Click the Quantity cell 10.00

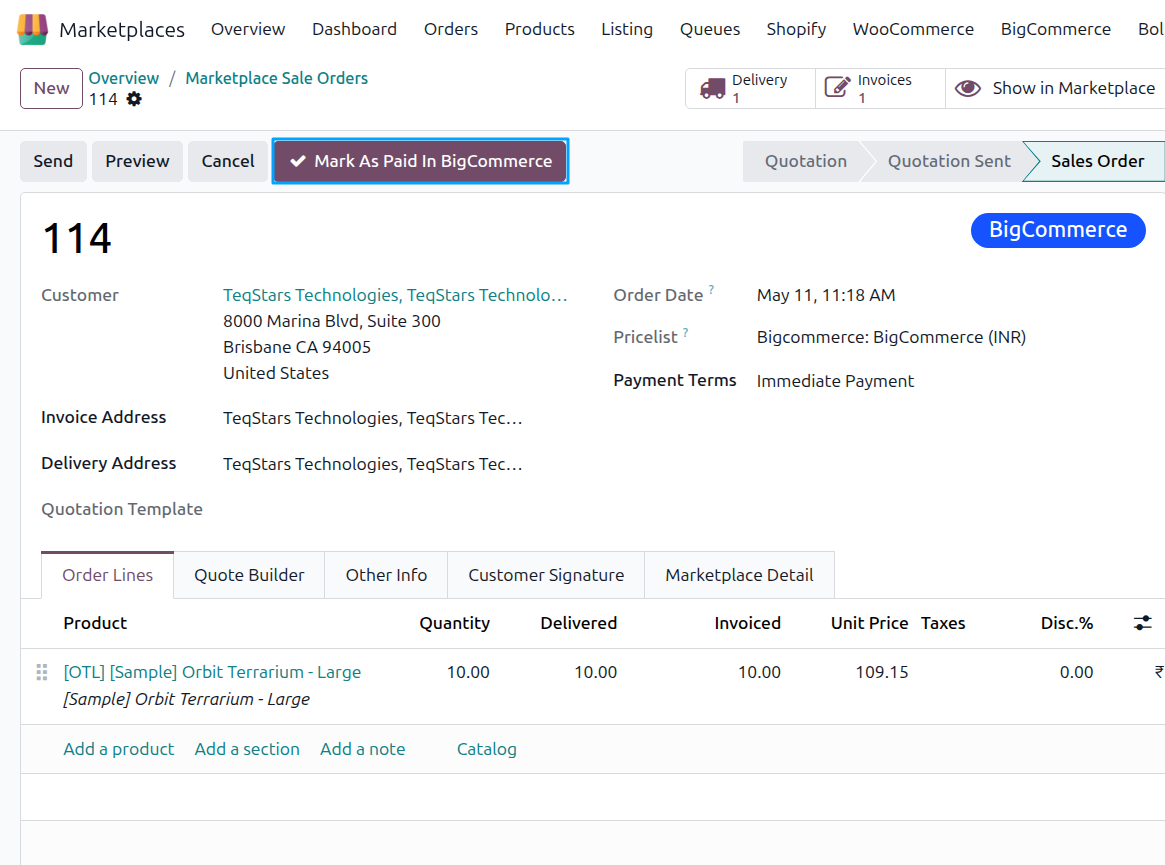click(x=467, y=672)
